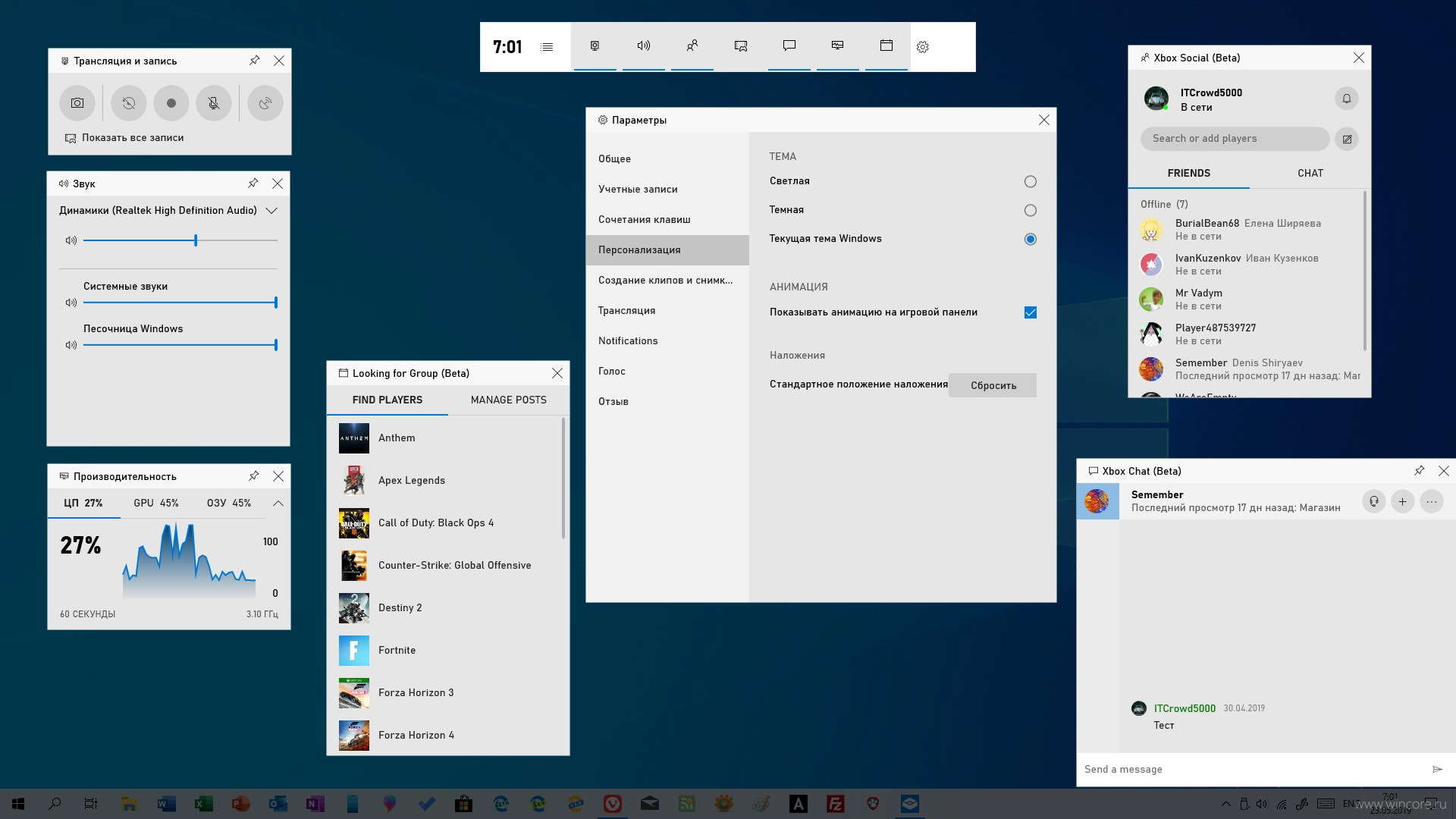Open Учетные записи settings section

tap(667, 189)
